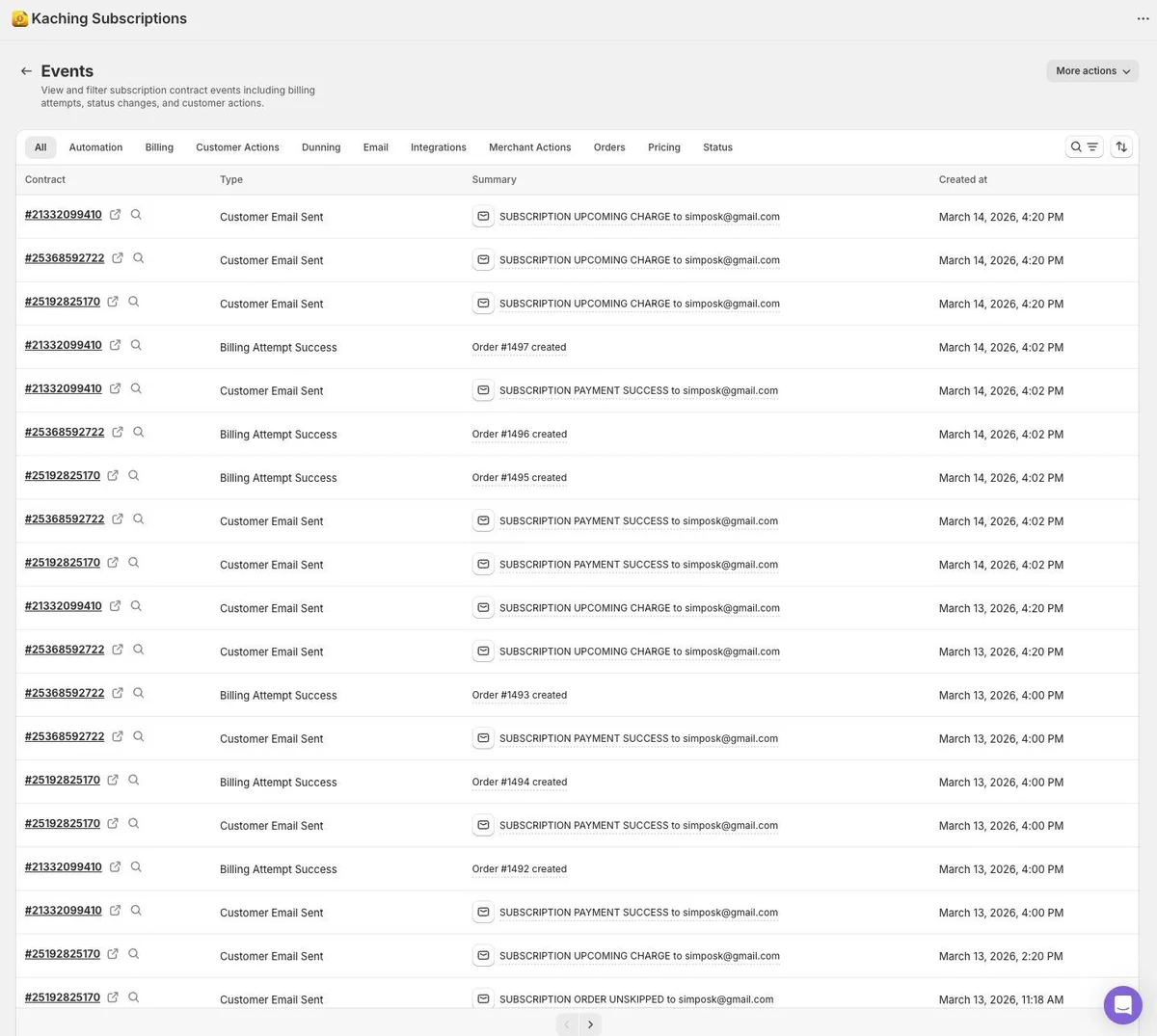Click magnifier icon in Order #1496 row
Screen dimensions: 1157x1036
click(139, 432)
